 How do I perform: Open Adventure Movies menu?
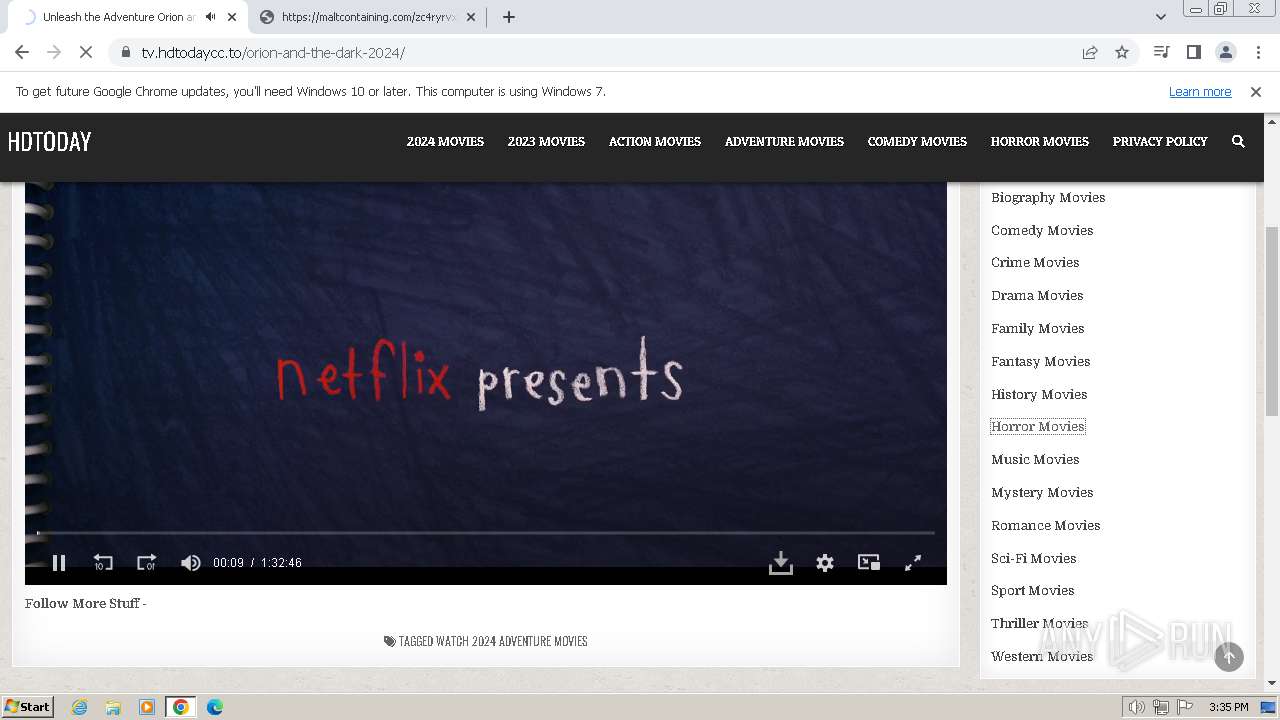[x=784, y=142]
